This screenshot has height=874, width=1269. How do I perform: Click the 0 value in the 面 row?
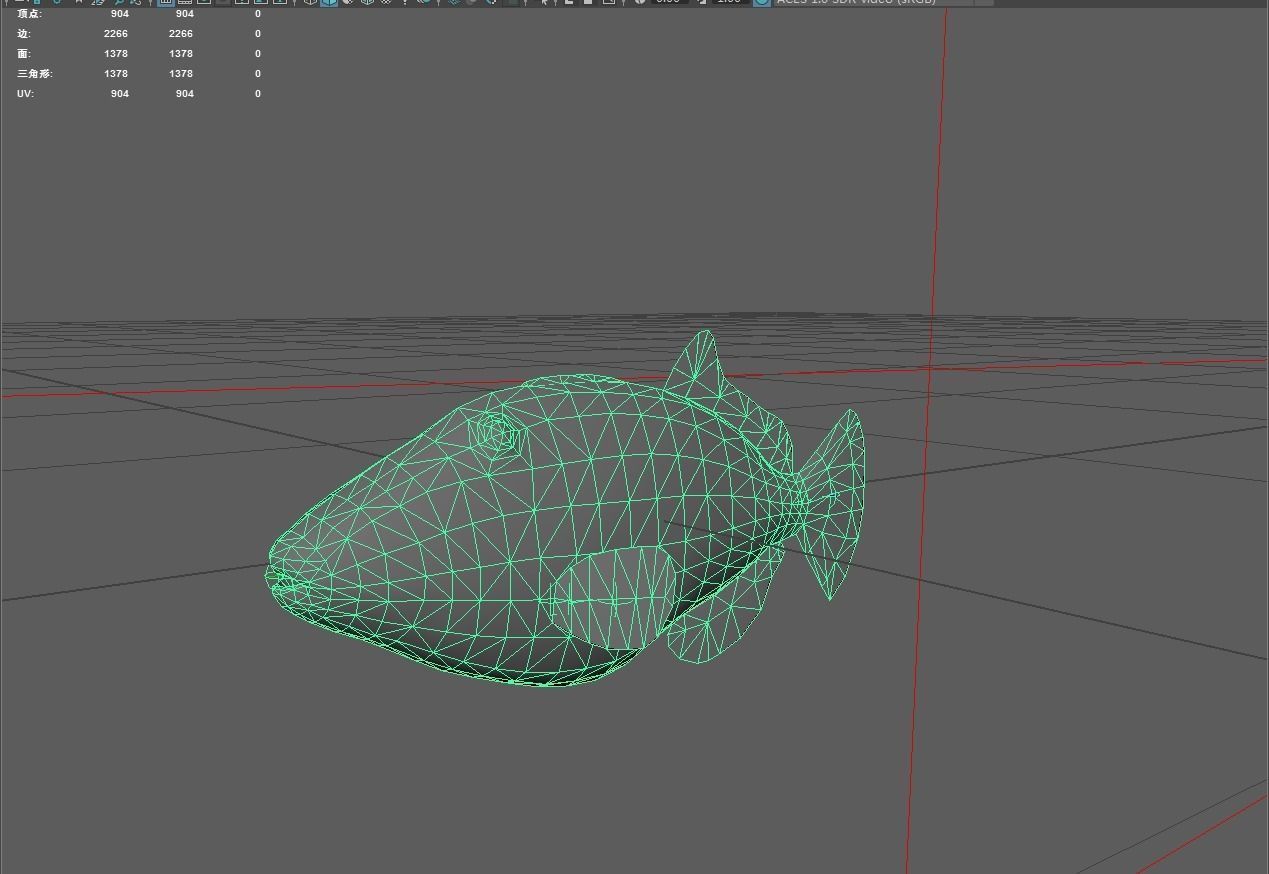coord(258,54)
